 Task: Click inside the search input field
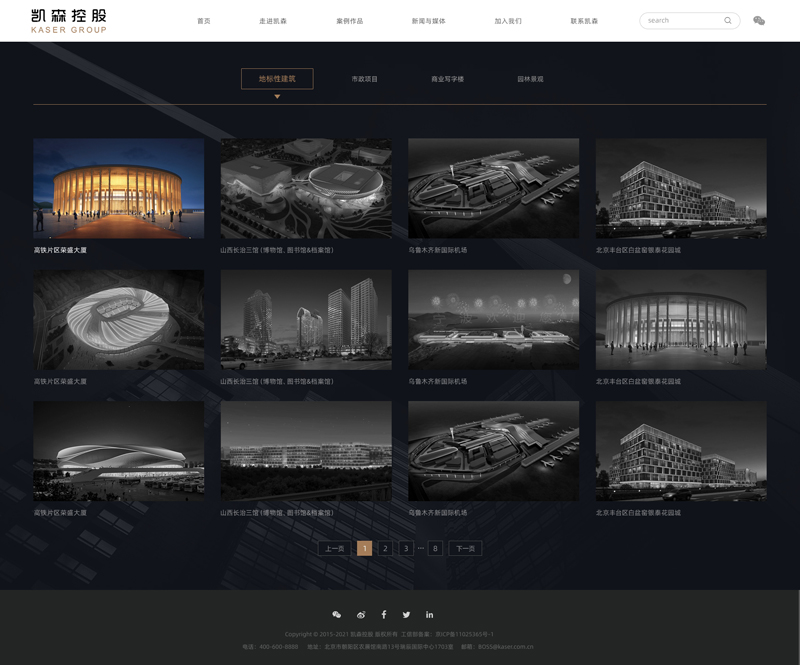coord(680,20)
